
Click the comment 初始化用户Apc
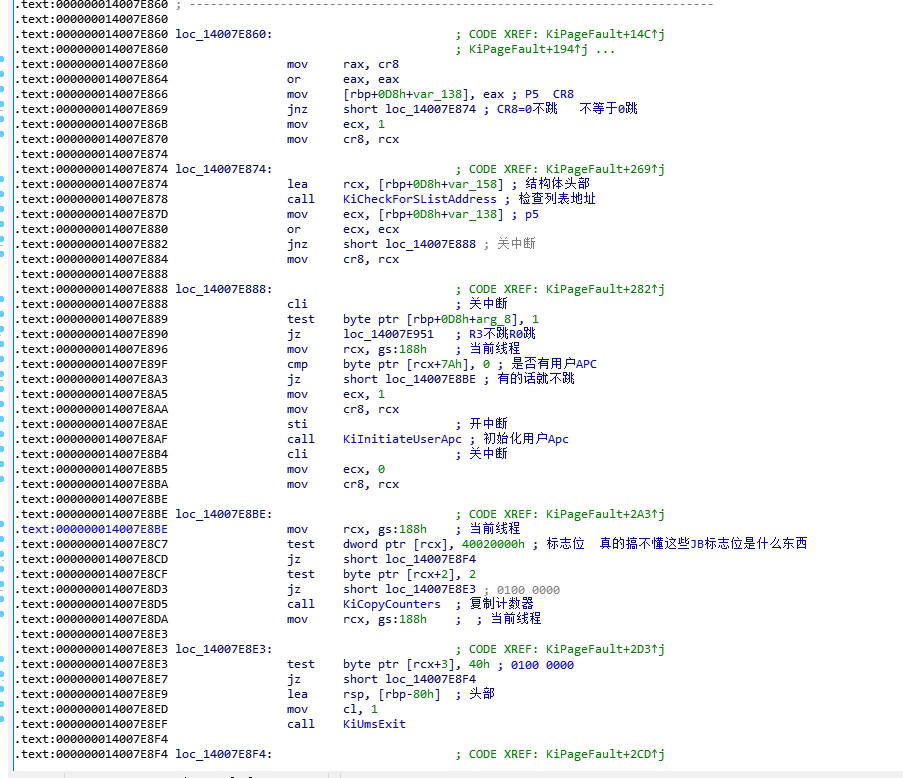coord(525,439)
